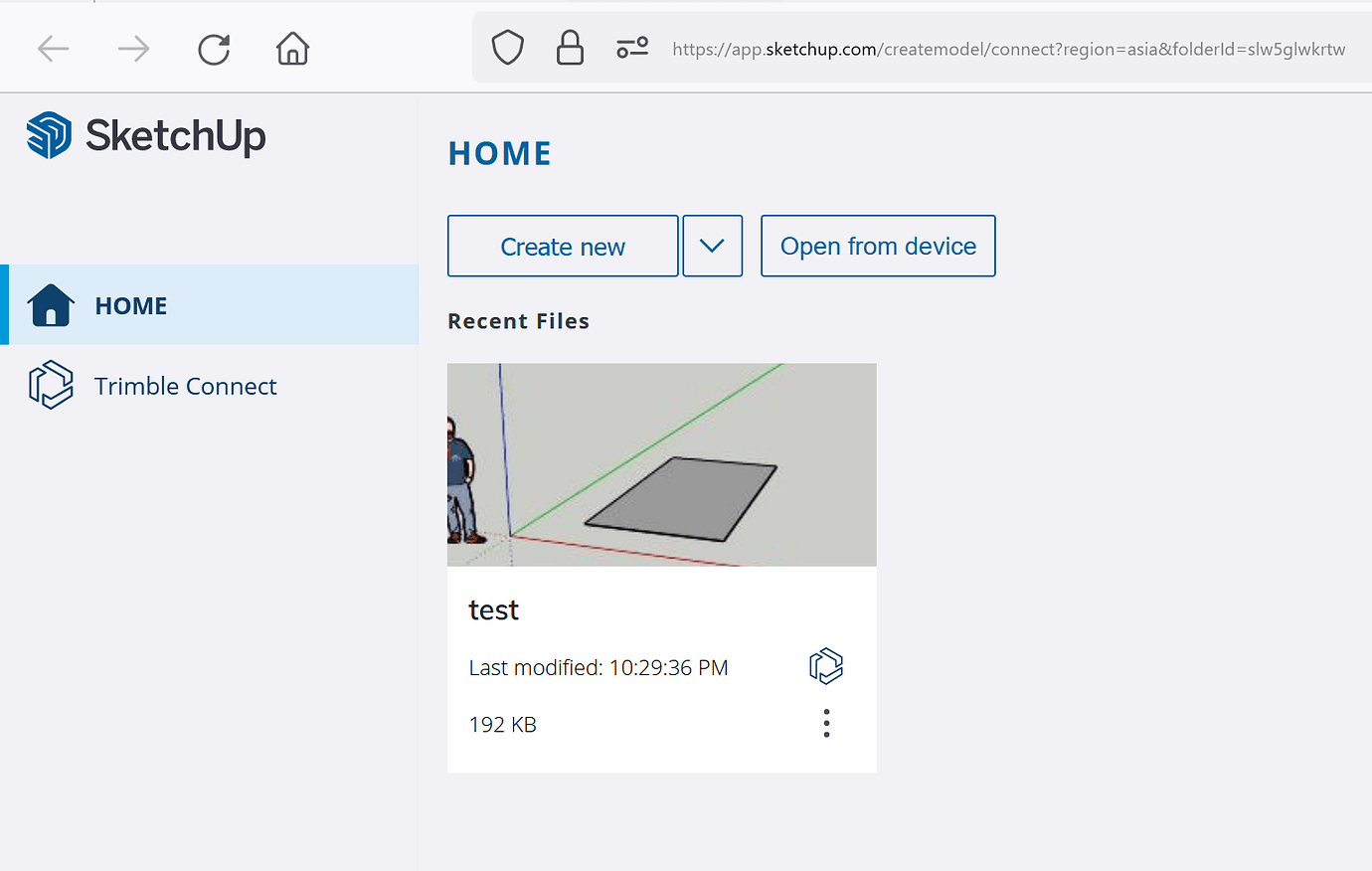The width and height of the screenshot is (1372, 871).
Task: Select HOME in the left sidebar
Action: (130, 305)
